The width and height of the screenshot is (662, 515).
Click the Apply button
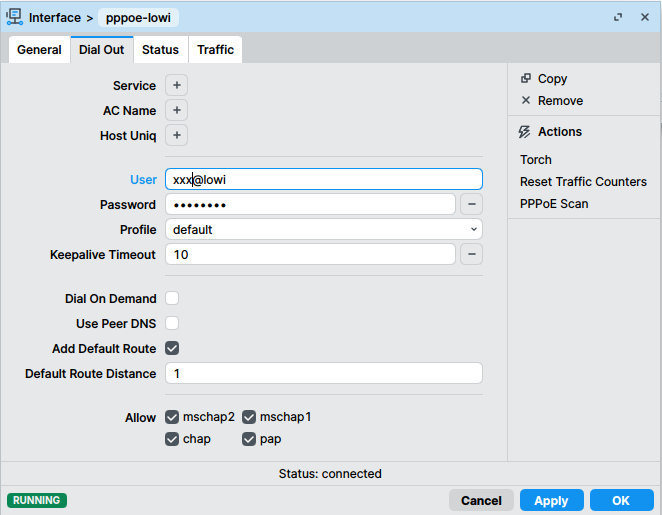pyautogui.click(x=551, y=500)
